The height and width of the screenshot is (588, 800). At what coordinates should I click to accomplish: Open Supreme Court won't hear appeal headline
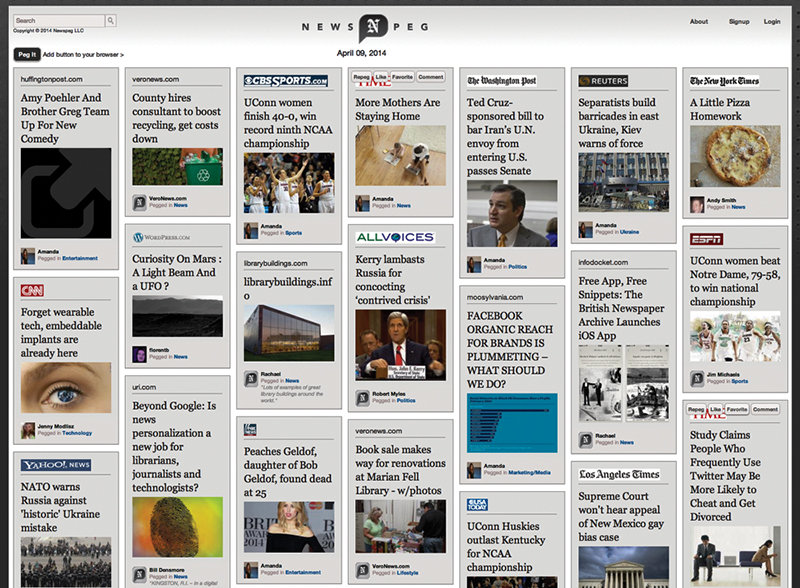coord(621,517)
